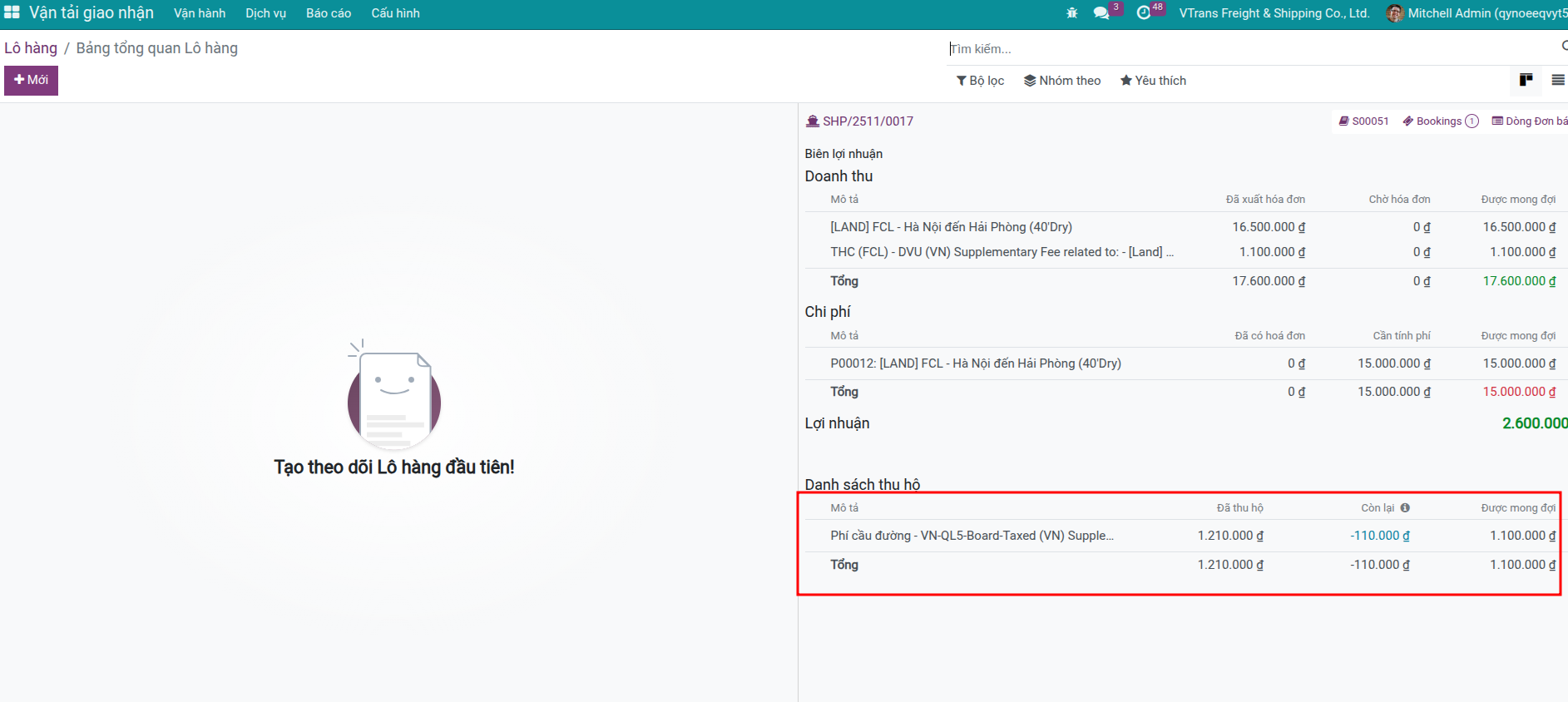Open the Bookings stat button

1440,121
